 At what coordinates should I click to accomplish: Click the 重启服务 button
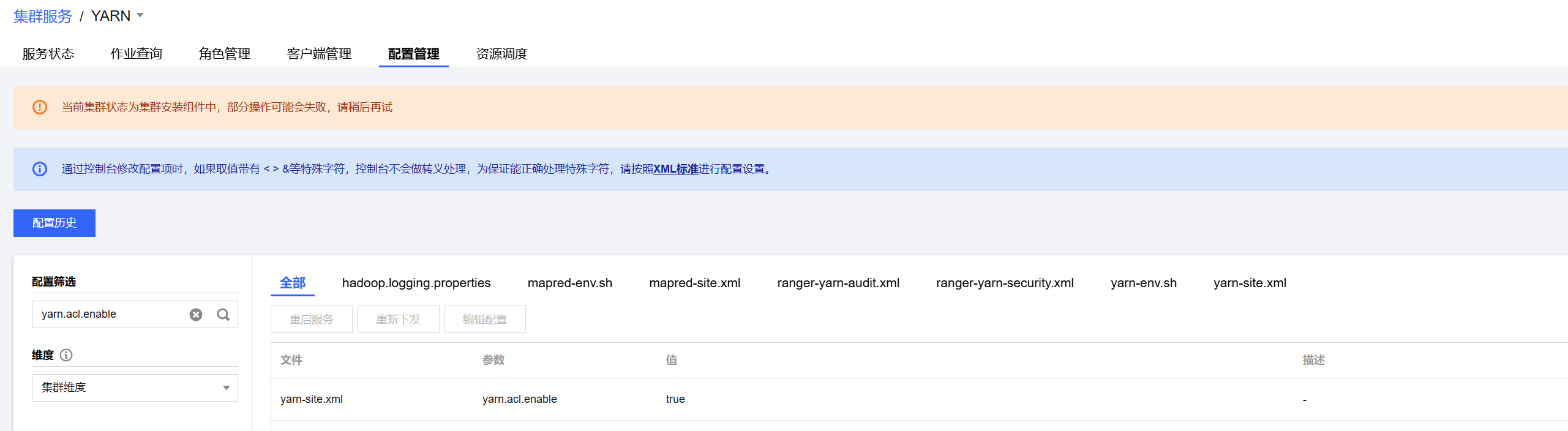(312, 320)
